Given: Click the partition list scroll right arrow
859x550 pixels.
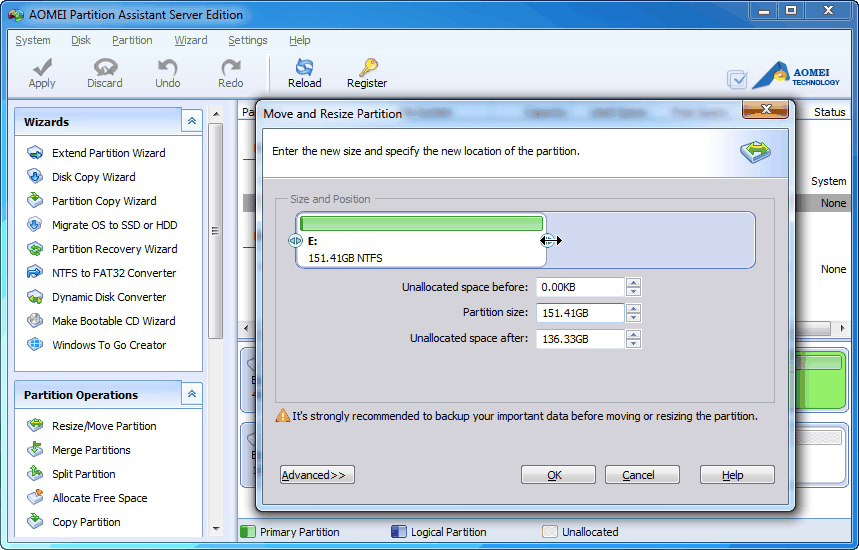Looking at the screenshot, I should coord(842,328).
